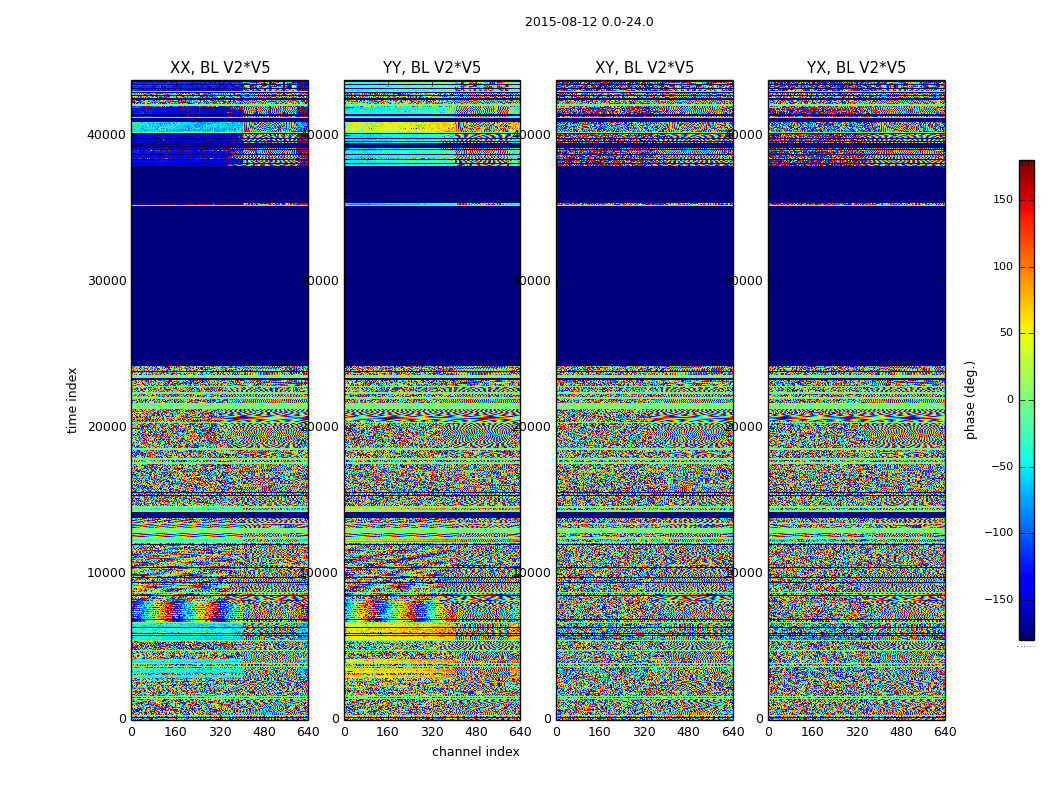1050x800 pixels.
Task: Click the 160 x-tick under the YX plot
Action: 812,732
